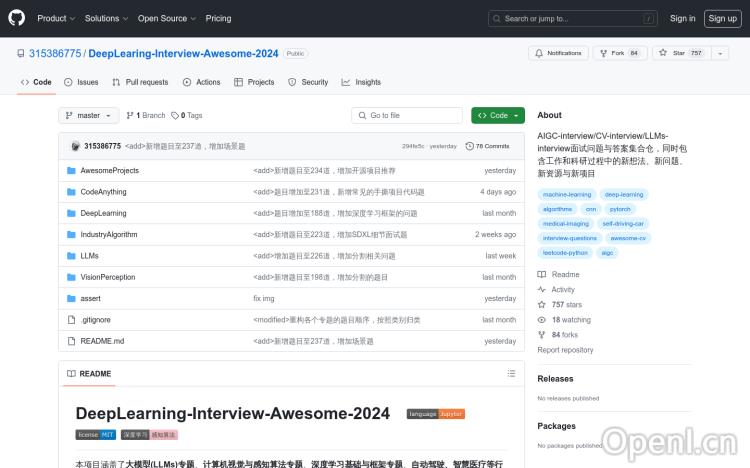Click the author avatar 315386775
The image size is (750, 468).
tap(75, 146)
